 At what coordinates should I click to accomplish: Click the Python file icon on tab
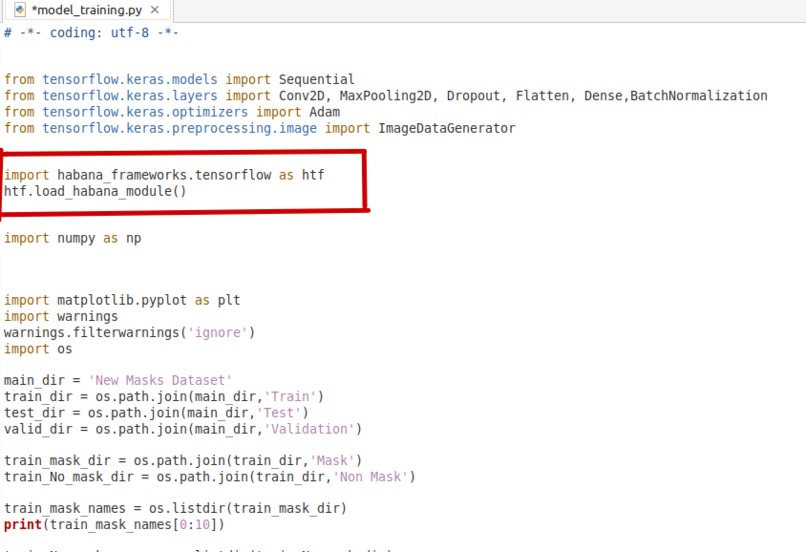click(x=20, y=10)
